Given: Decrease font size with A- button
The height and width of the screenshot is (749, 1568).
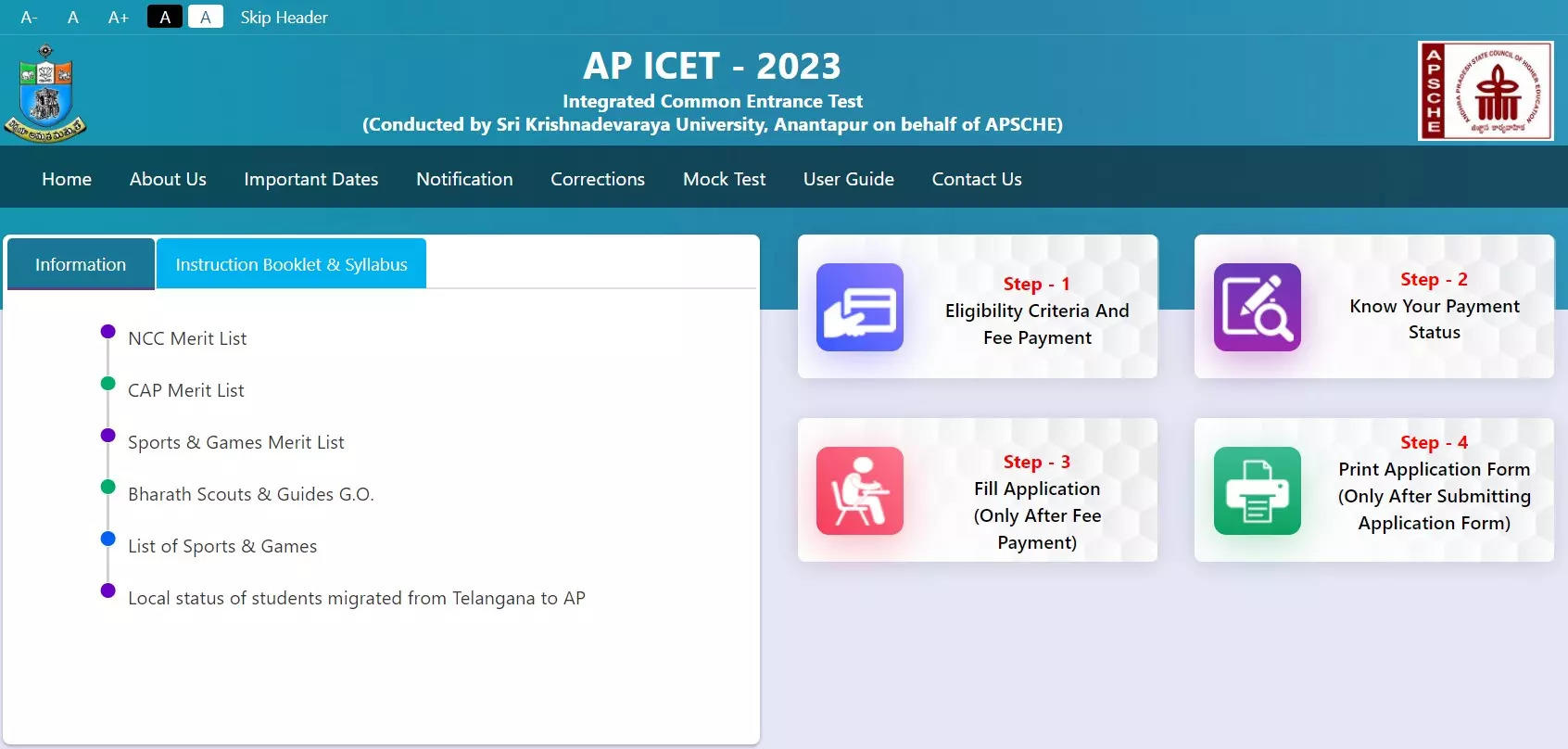Looking at the screenshot, I should click(29, 18).
